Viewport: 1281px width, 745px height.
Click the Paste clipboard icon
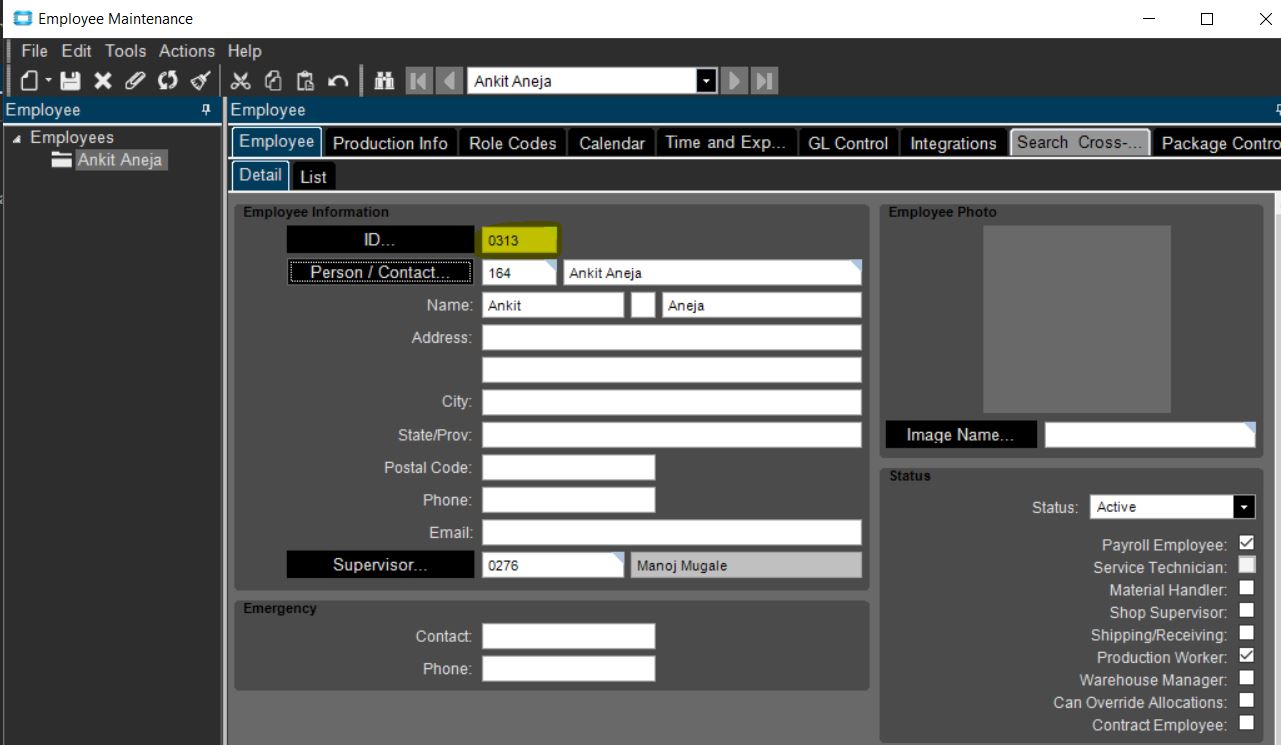coord(306,81)
